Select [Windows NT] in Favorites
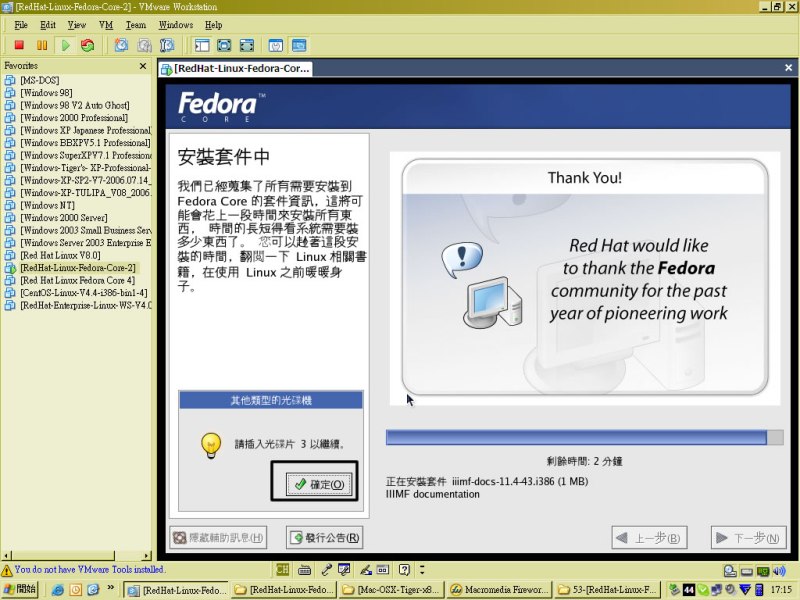Viewport: 800px width, 600px height. (47, 205)
